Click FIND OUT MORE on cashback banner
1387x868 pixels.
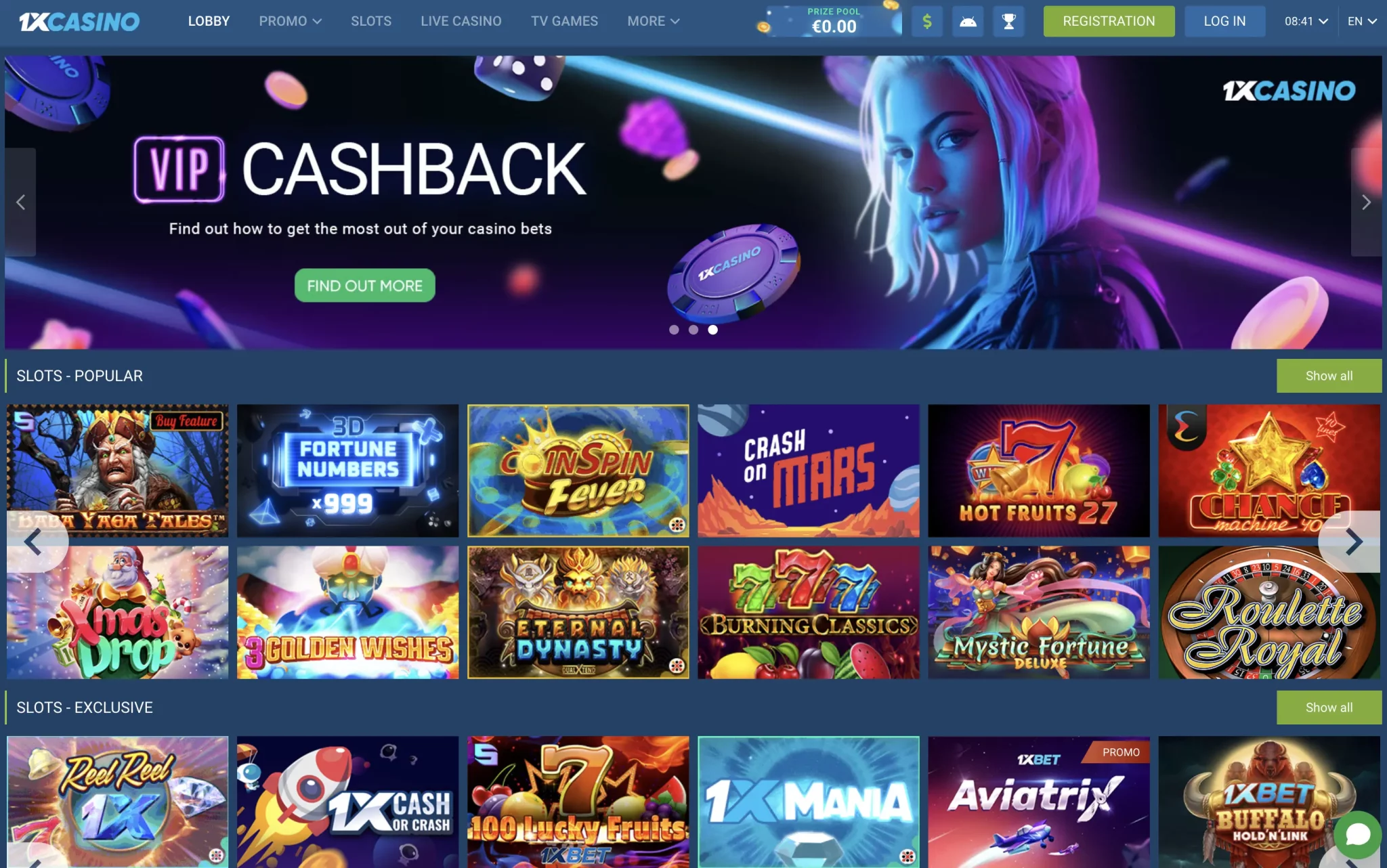point(364,286)
